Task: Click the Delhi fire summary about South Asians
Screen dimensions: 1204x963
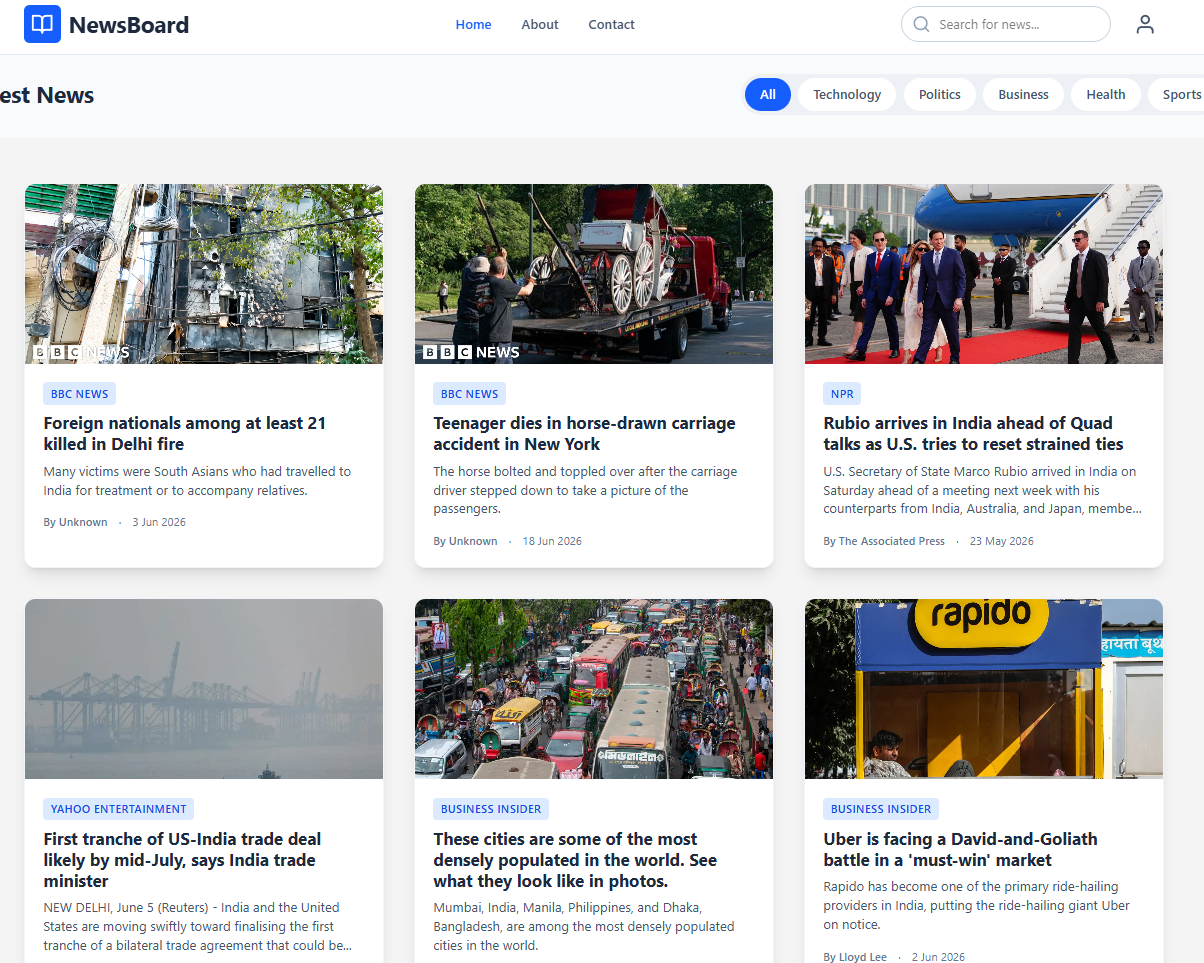Action: (197, 481)
